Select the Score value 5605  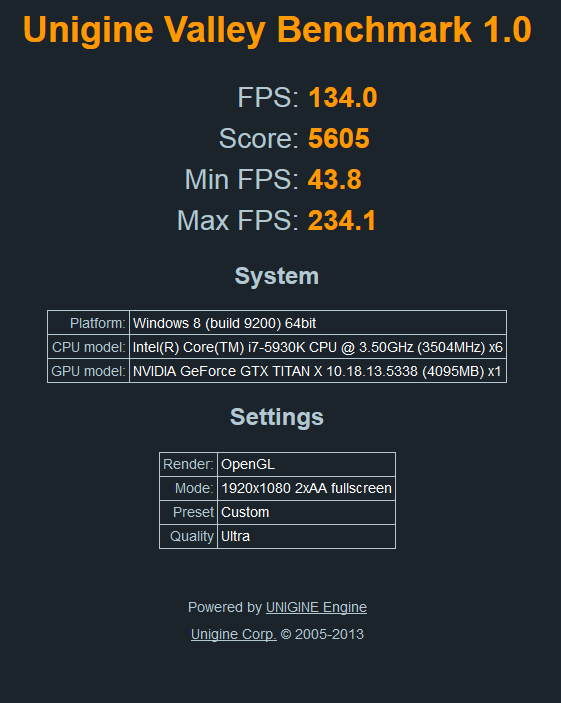pyautogui.click(x=339, y=138)
